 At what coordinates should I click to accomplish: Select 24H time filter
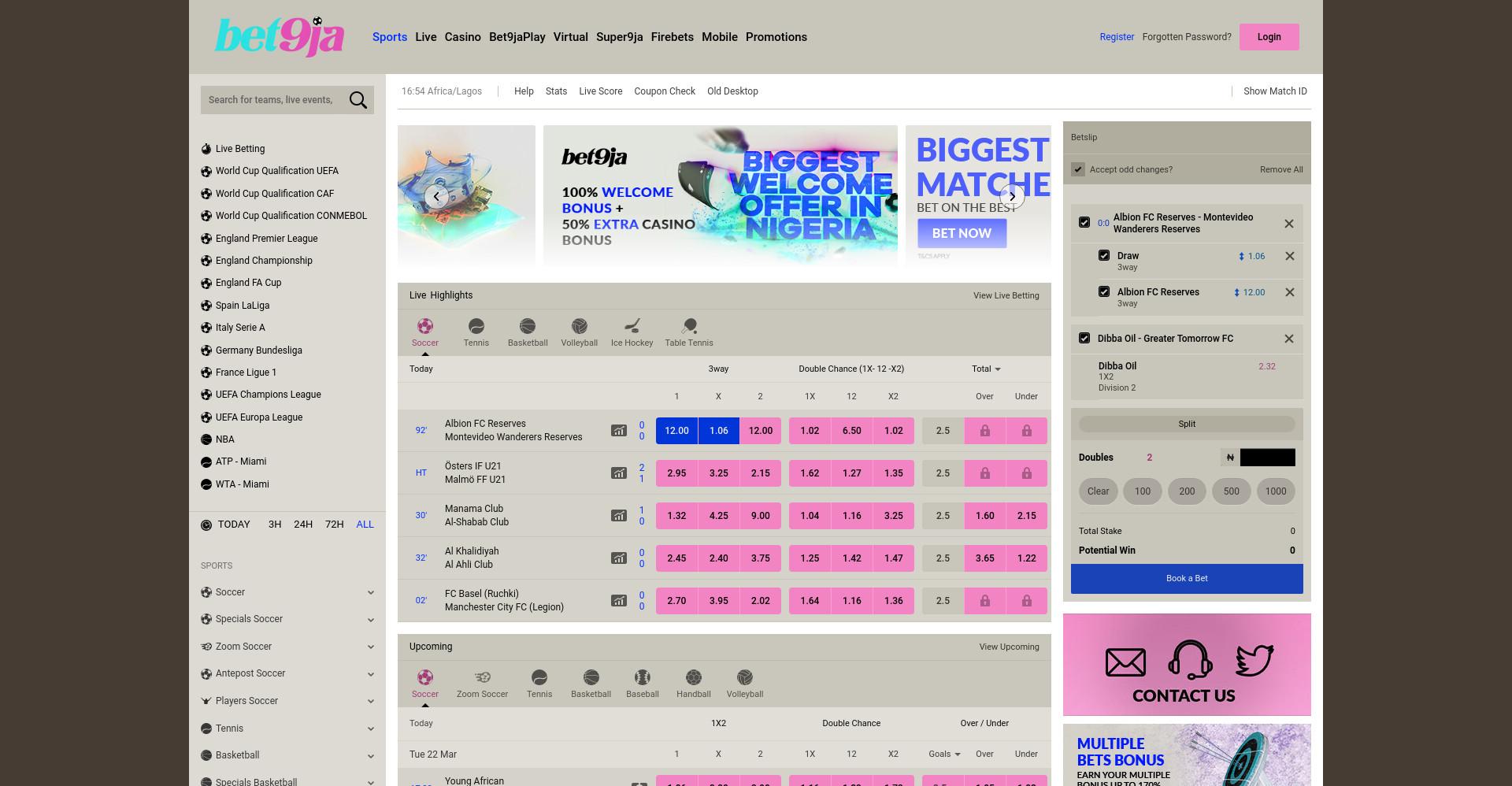click(x=303, y=525)
